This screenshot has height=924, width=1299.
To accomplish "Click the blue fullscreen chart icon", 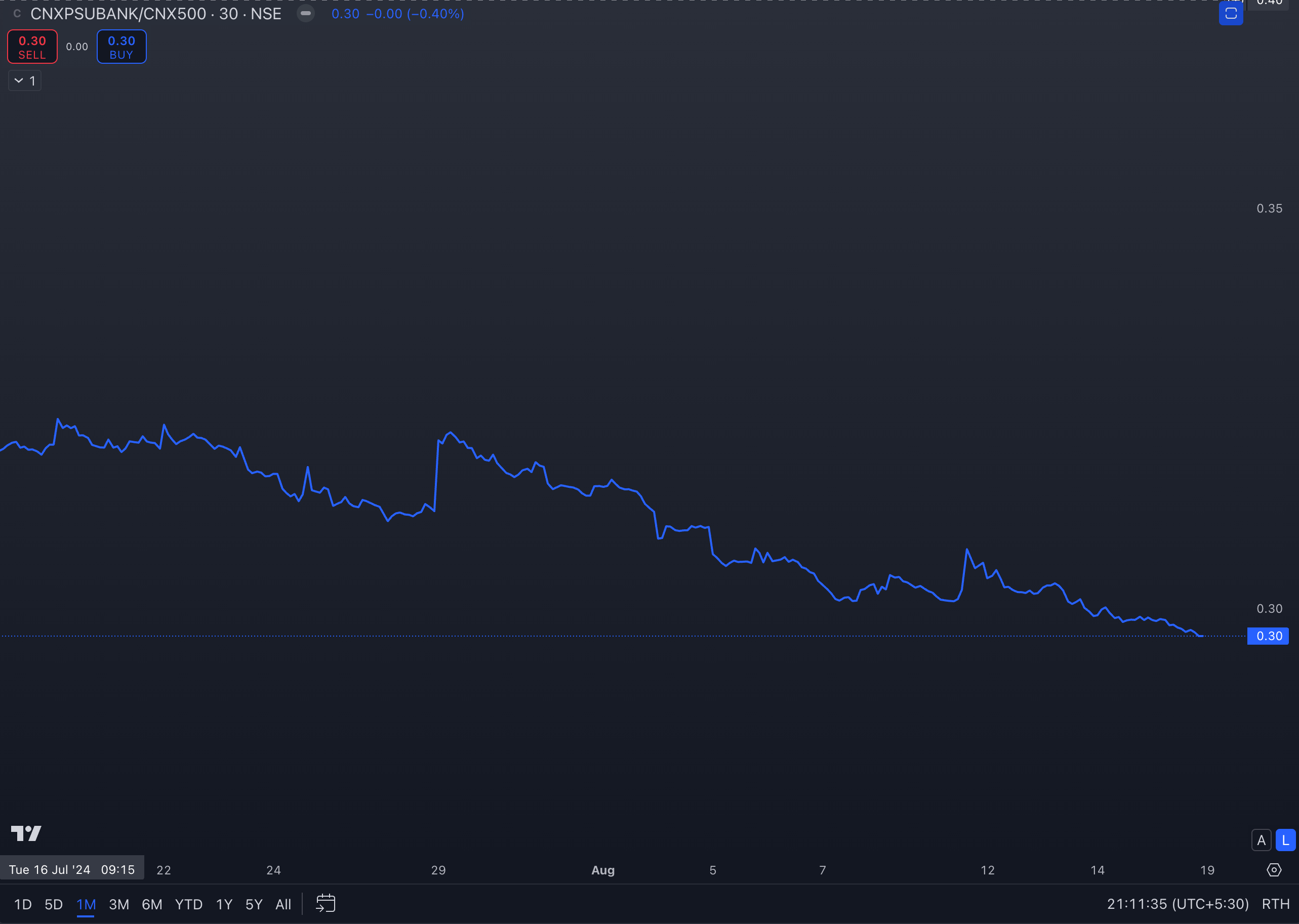I will point(1231,14).
